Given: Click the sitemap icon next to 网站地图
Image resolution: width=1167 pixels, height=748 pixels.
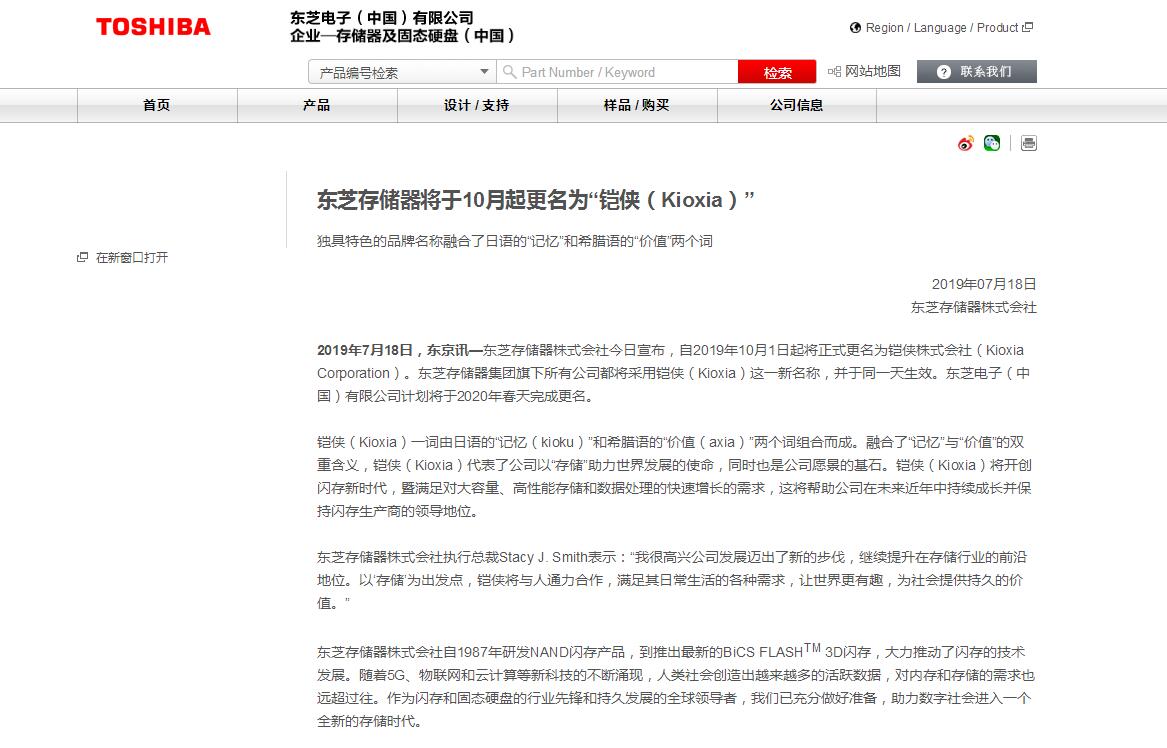Looking at the screenshot, I should point(834,71).
